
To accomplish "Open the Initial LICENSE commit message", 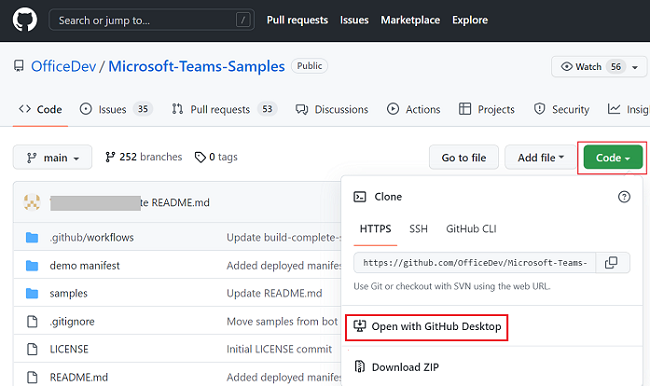I will [279, 349].
